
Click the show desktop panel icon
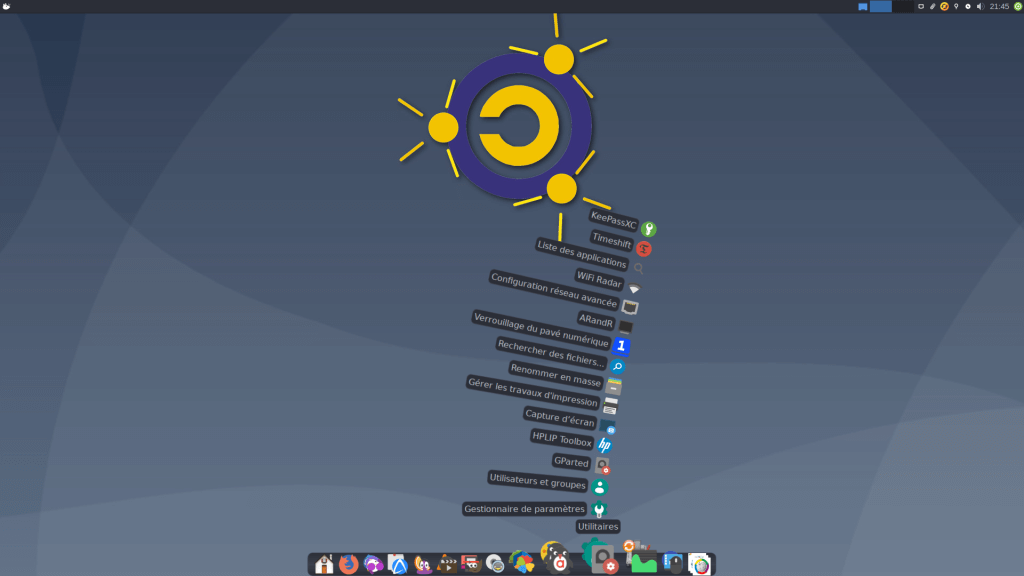tap(863, 7)
